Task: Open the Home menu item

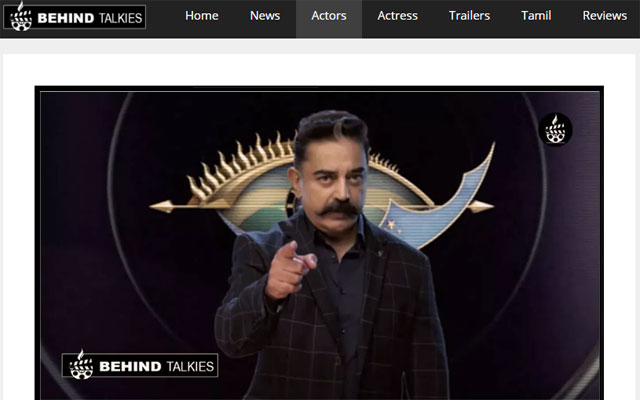Action: coord(202,16)
